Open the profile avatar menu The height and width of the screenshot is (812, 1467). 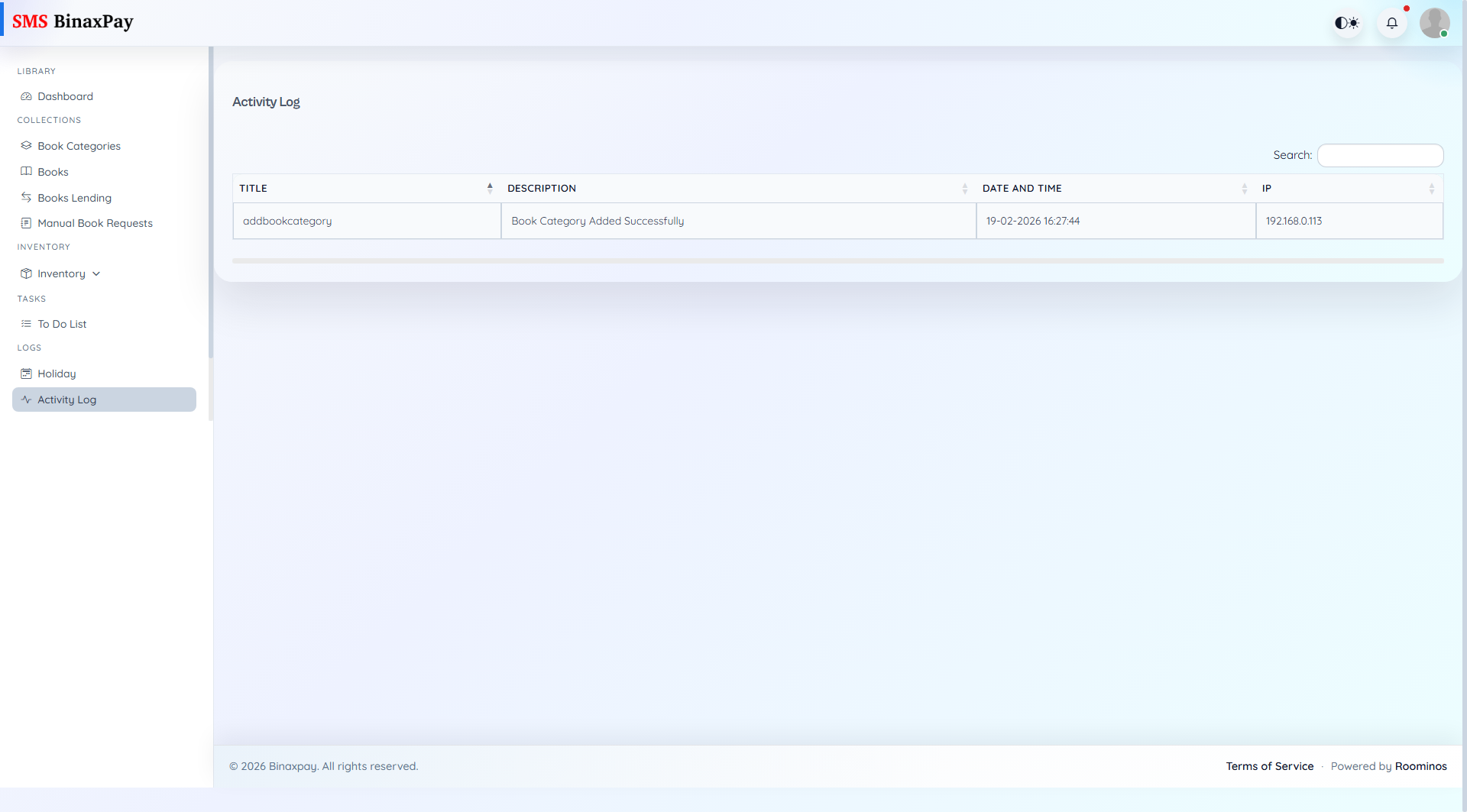1435,23
